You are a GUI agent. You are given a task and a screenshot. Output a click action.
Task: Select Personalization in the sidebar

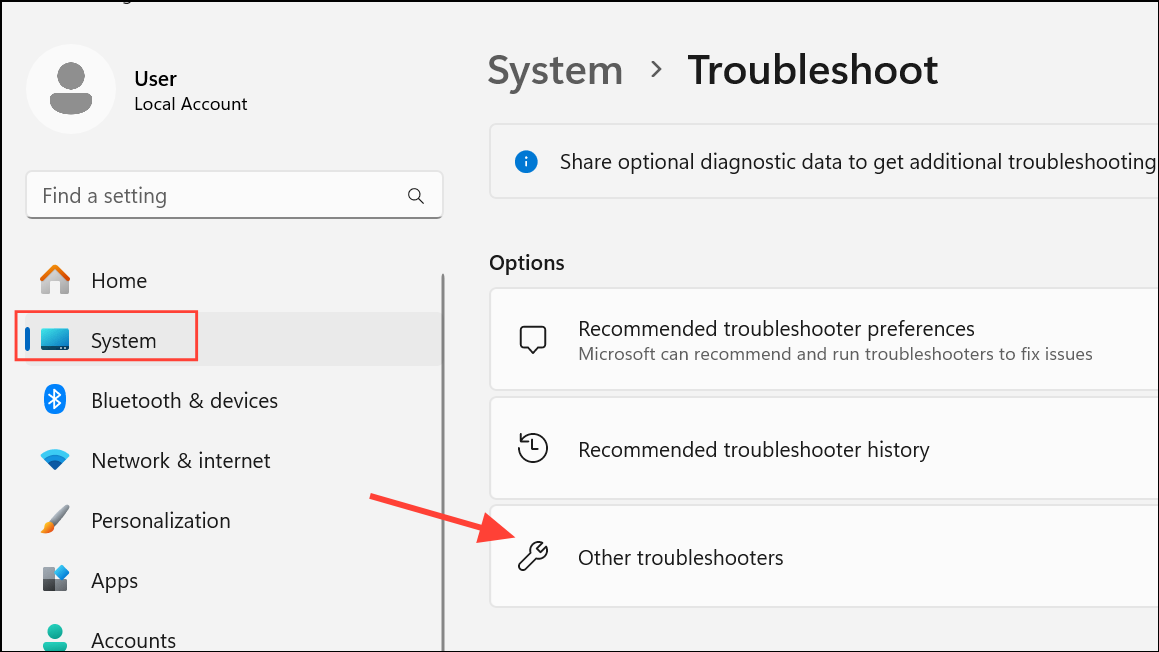coord(160,520)
